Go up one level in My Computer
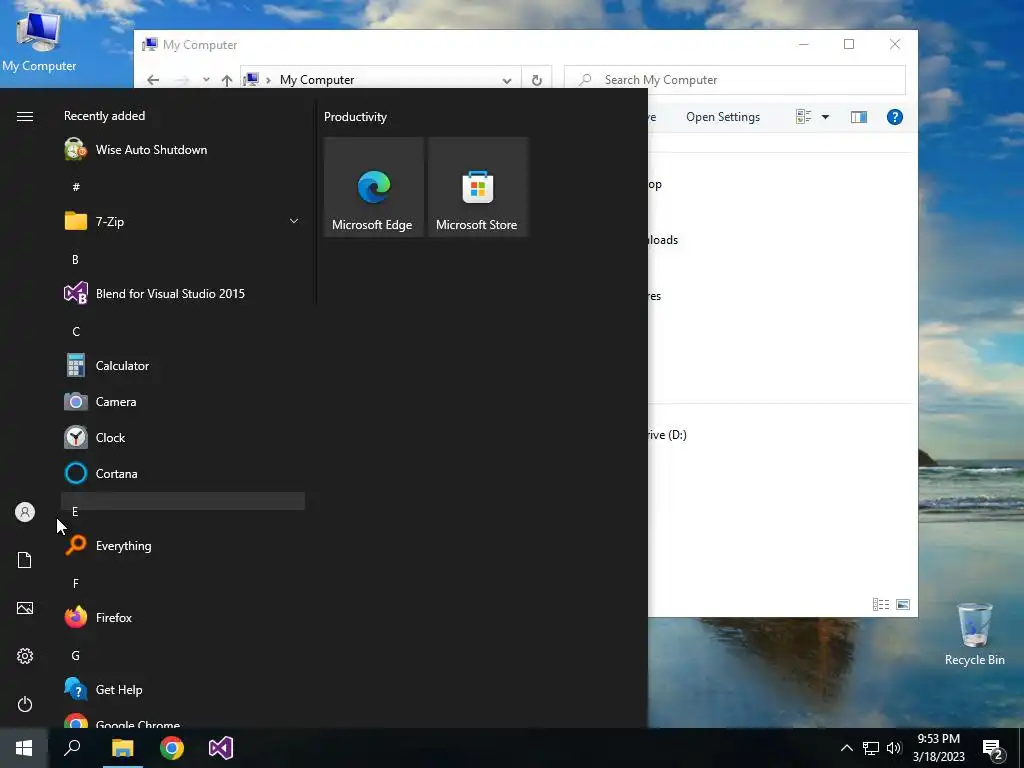Screen dimensions: 1024x768 pos(227,80)
